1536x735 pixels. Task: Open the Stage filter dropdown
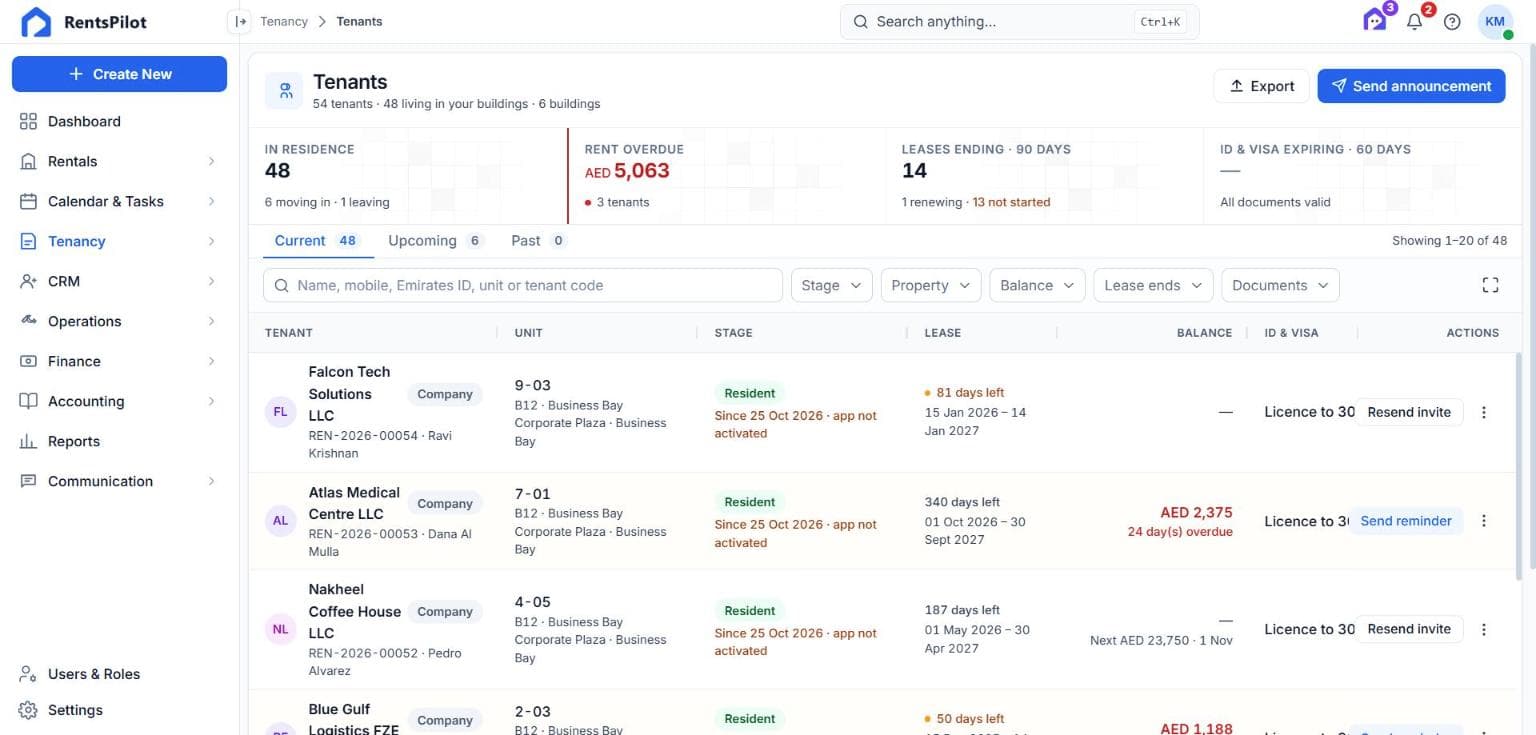[832, 285]
